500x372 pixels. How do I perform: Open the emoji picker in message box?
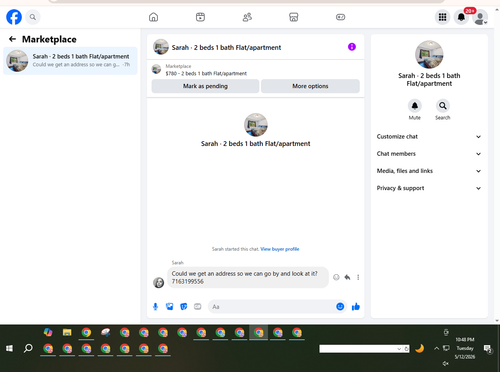(x=340, y=307)
